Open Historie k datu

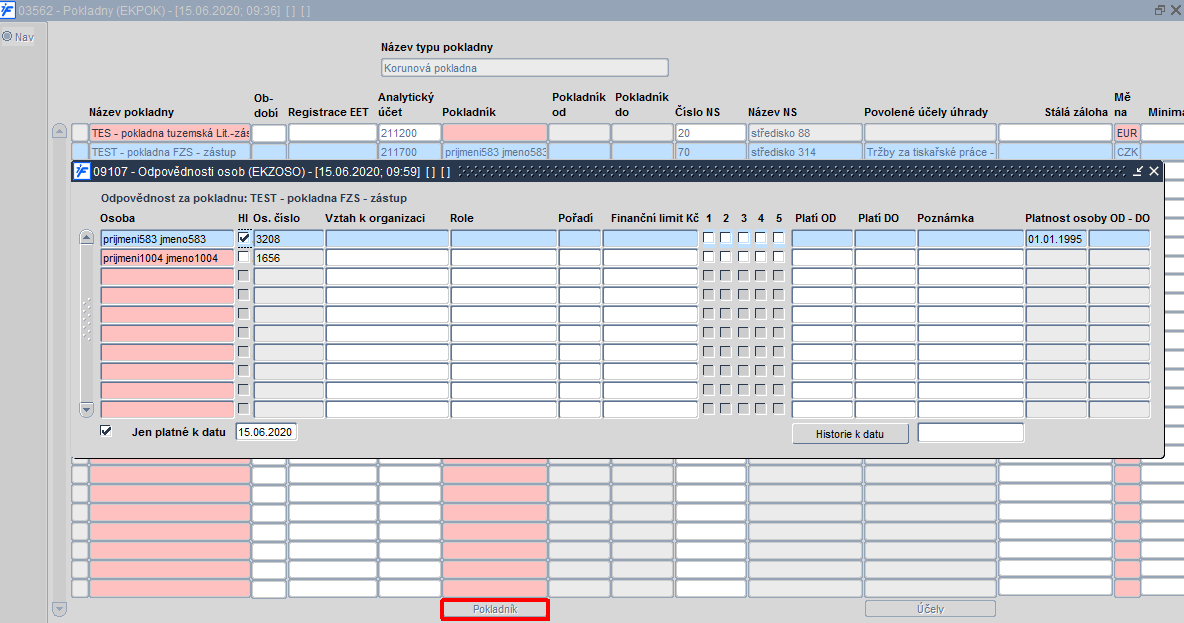[x=850, y=434]
